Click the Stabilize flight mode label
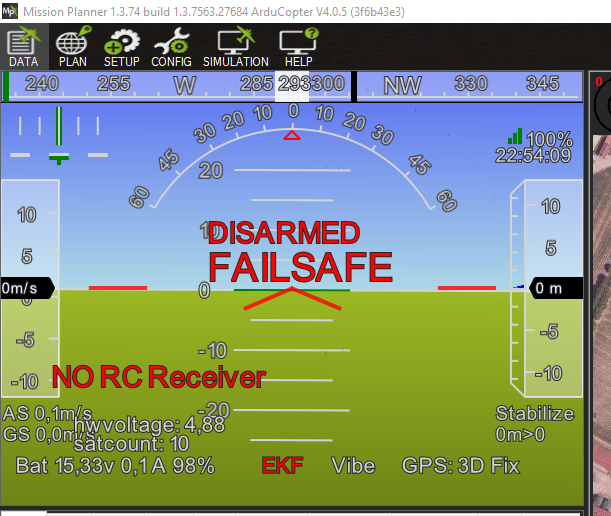 535,414
